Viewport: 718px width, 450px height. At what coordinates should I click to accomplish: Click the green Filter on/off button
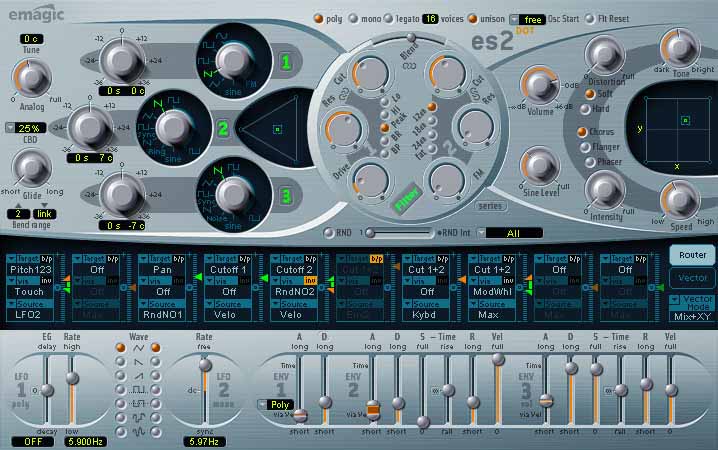406,199
